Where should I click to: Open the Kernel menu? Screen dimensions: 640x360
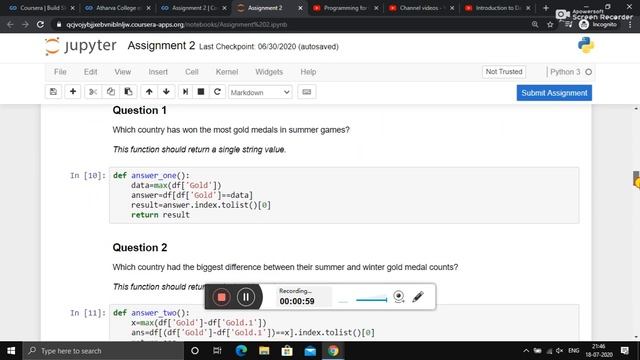[227, 72]
